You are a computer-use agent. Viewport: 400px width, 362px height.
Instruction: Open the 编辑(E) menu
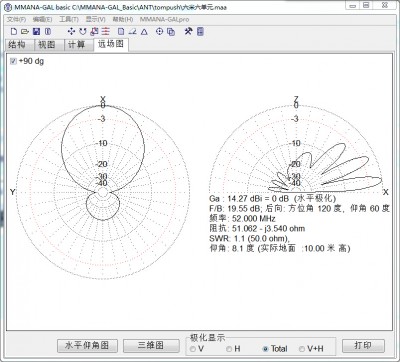[x=42, y=19]
